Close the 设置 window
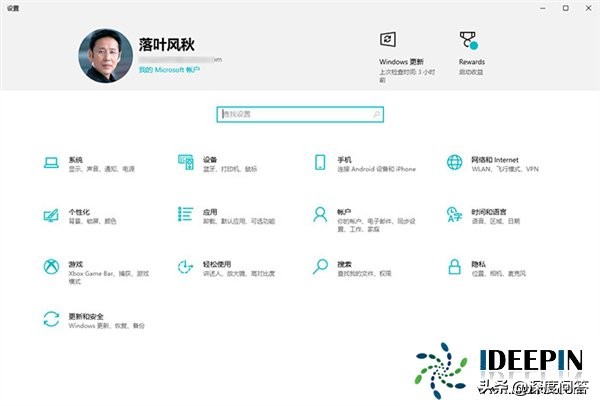This screenshot has width=600, height=406. click(589, 8)
